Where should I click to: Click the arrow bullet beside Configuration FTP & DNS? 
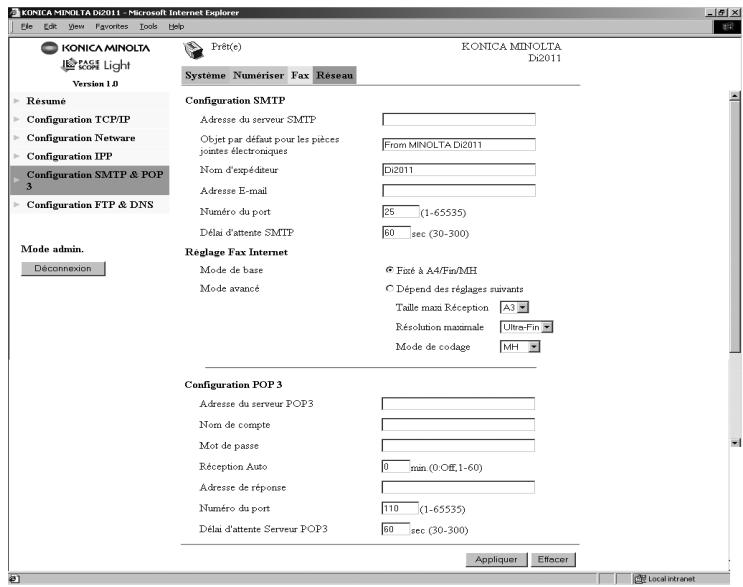(17, 205)
